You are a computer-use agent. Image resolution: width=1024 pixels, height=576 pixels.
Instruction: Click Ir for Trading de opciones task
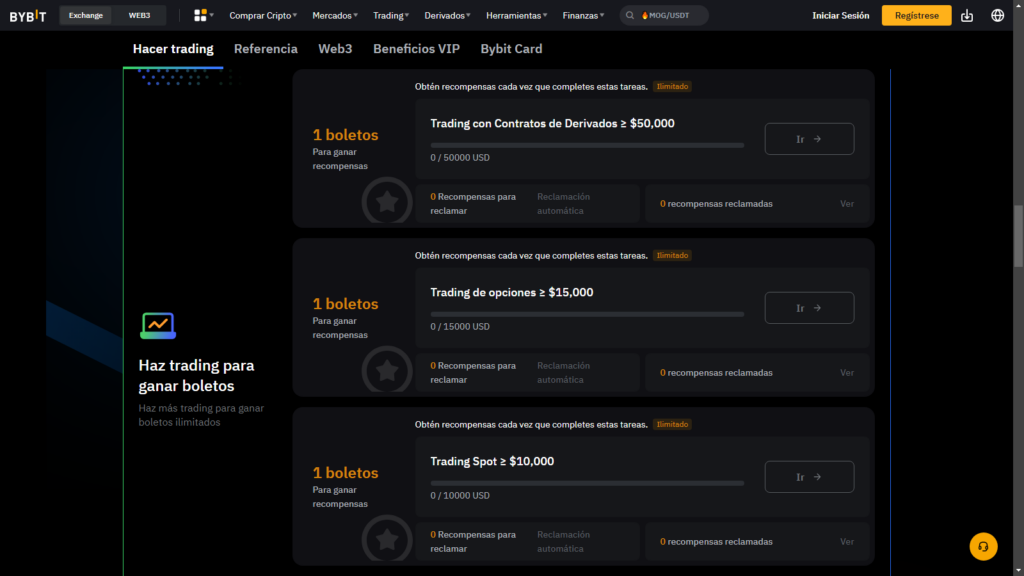tap(809, 308)
